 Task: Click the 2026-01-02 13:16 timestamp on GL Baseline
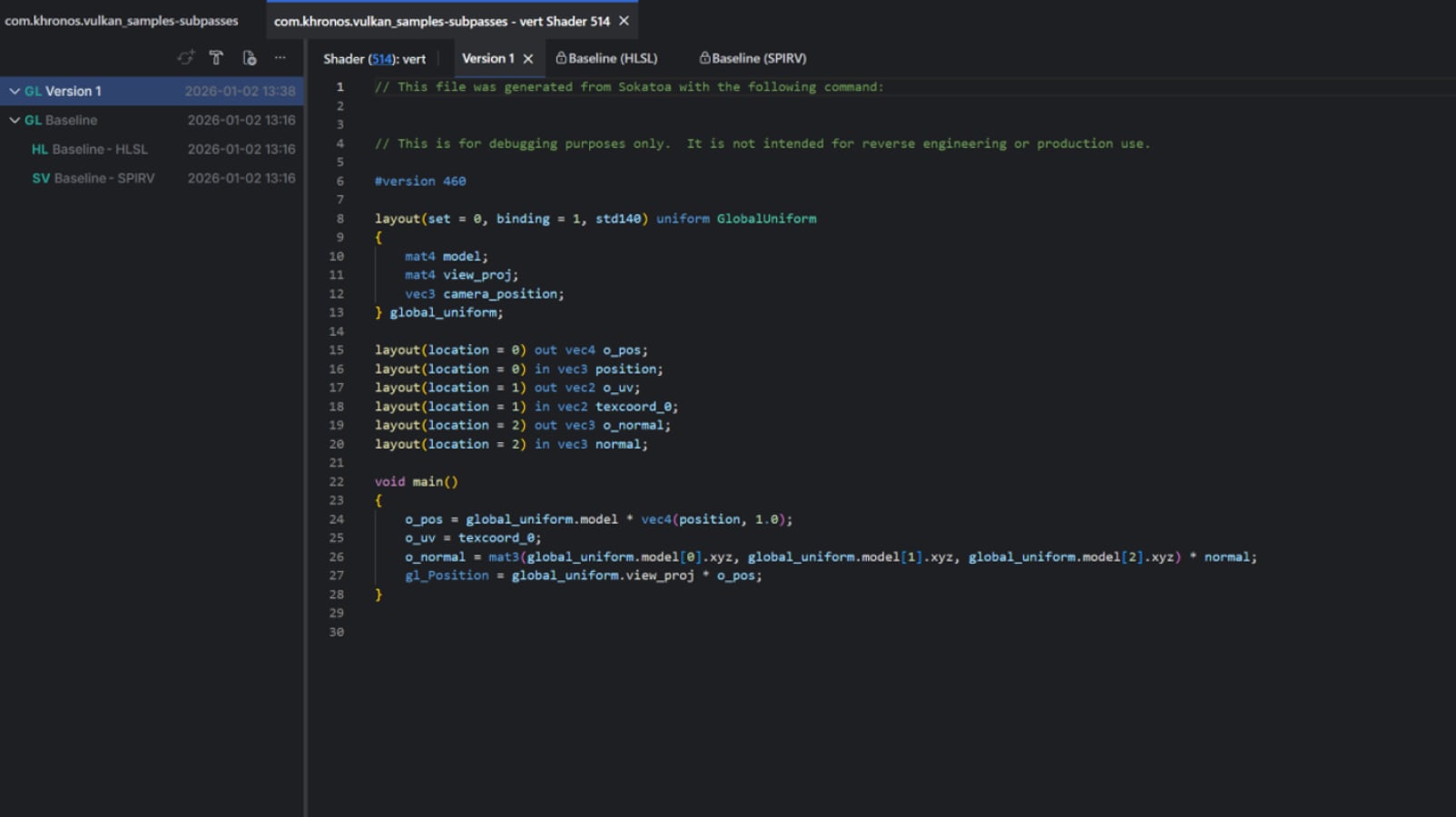point(241,120)
